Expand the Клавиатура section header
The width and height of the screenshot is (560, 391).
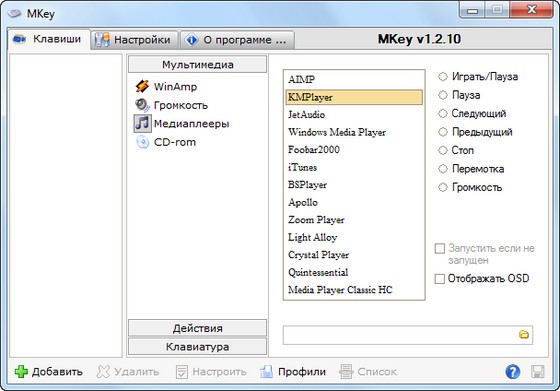[198, 347]
